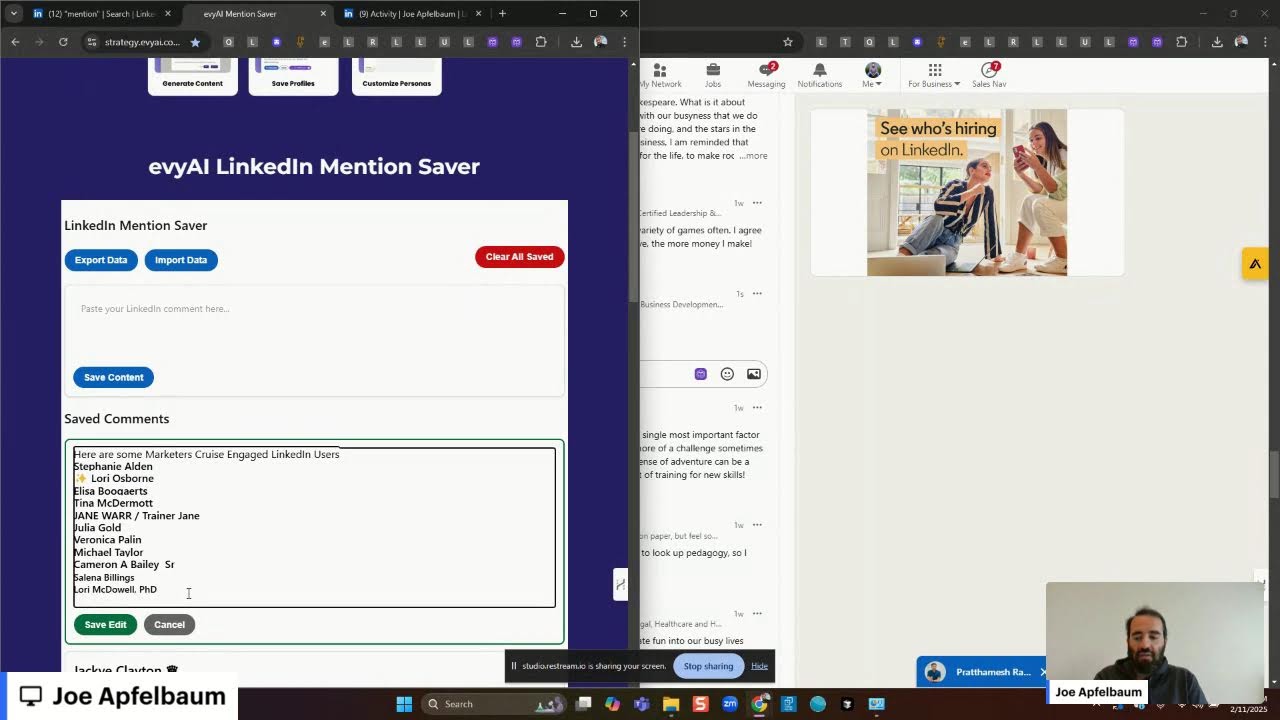Open Chrome menu in the evyAI window
The width and height of the screenshot is (1280, 720).
(x=624, y=42)
